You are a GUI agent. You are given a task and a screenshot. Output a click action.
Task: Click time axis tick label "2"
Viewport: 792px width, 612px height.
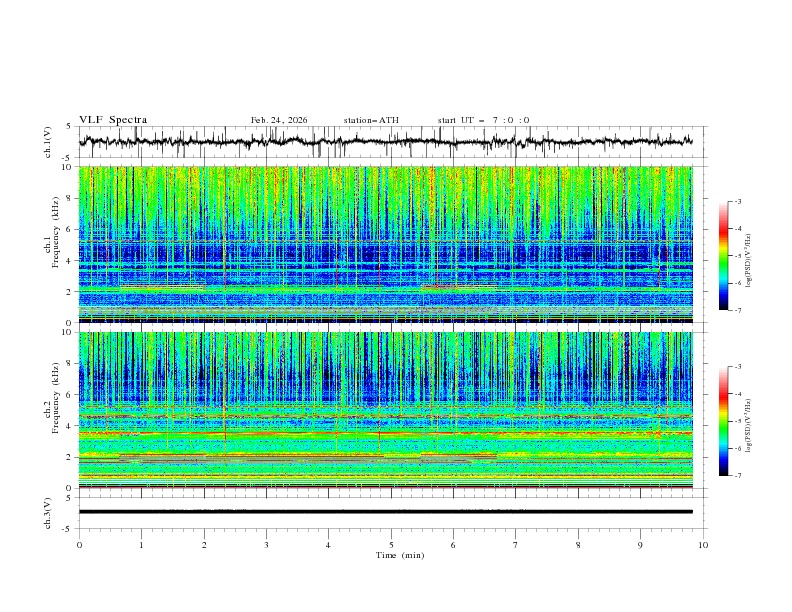point(204,545)
